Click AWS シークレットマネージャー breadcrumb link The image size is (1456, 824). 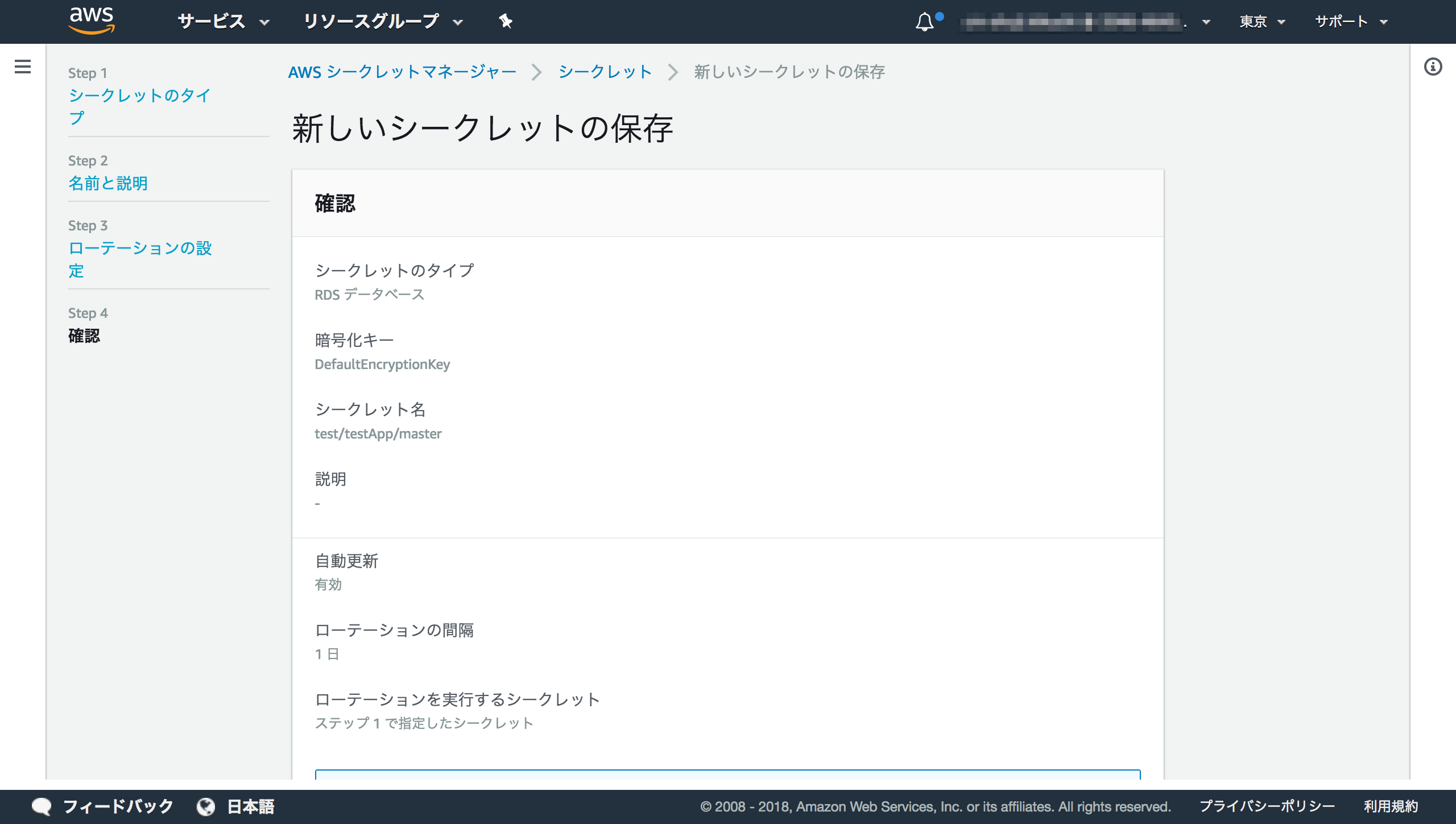[x=402, y=72]
